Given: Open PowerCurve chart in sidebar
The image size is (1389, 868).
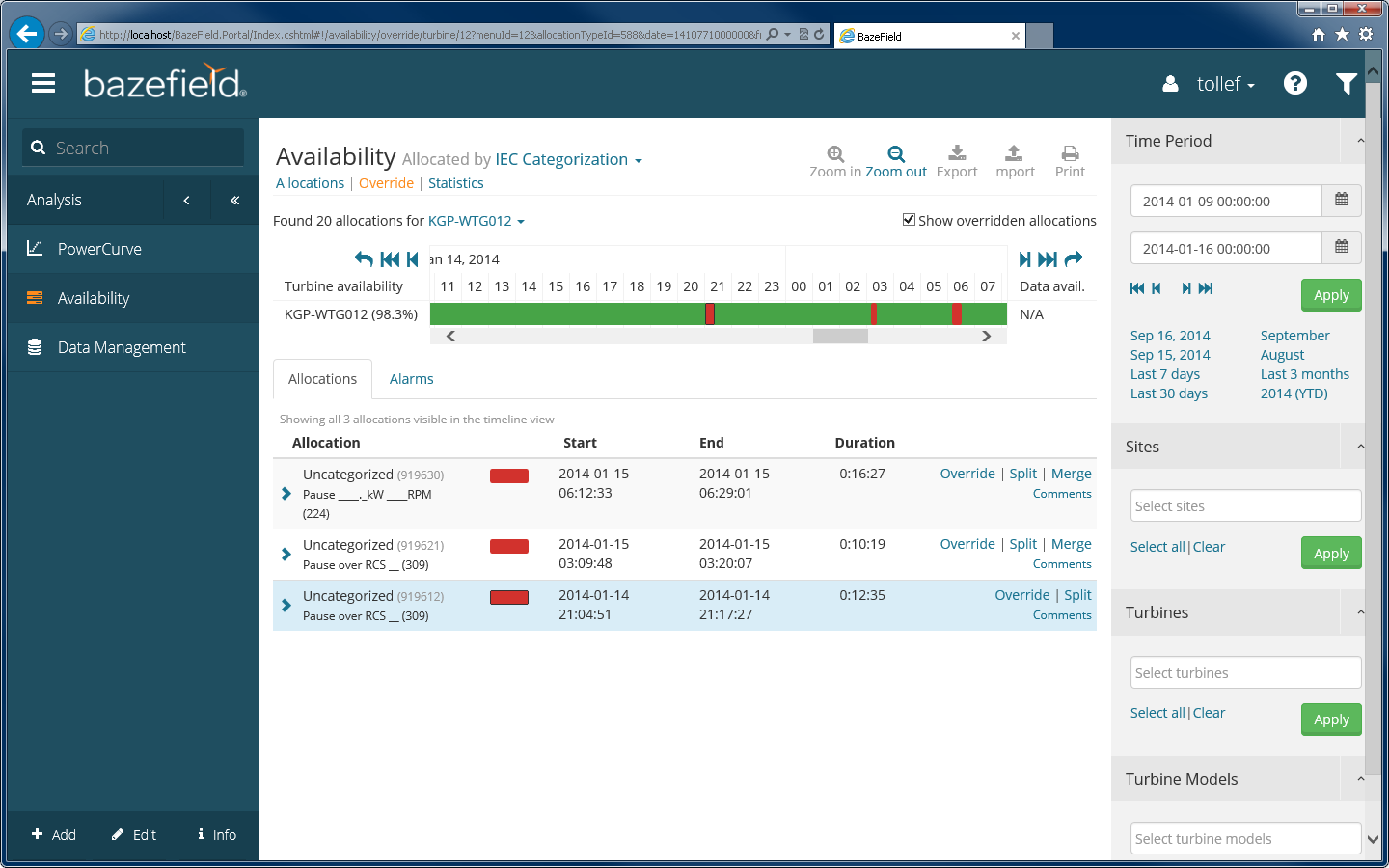Looking at the screenshot, I should (132, 249).
